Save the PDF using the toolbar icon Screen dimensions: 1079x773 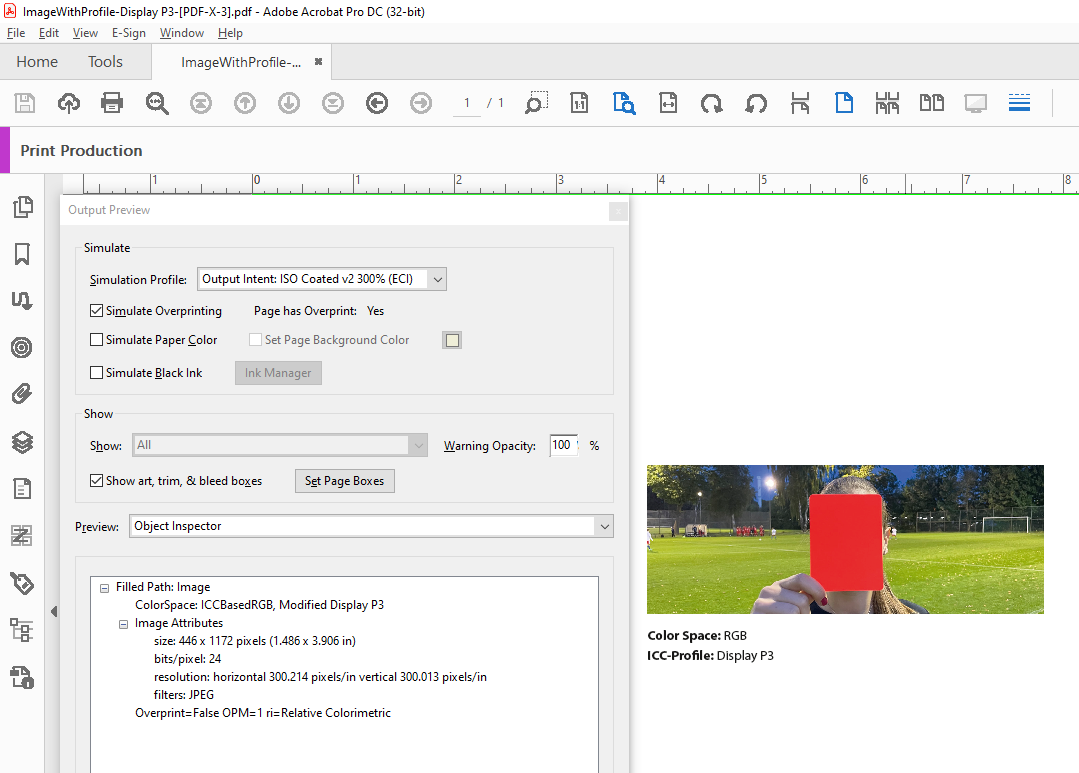click(x=24, y=102)
